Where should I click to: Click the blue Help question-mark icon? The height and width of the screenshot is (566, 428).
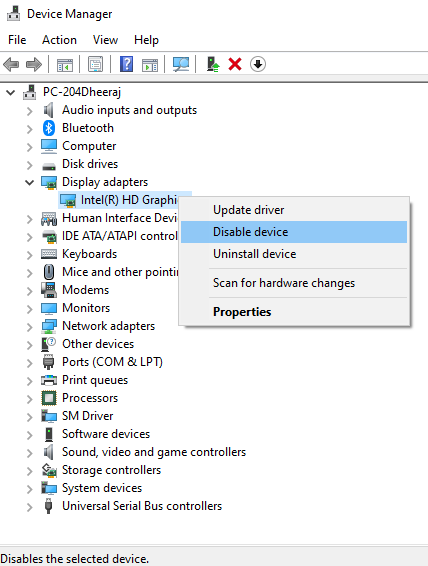126,65
